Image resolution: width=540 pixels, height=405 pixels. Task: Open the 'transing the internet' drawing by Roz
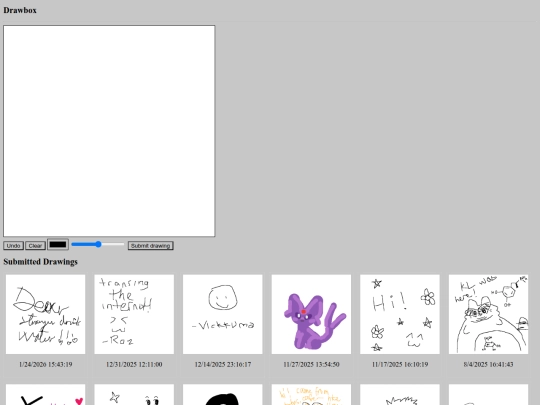pyautogui.click(x=134, y=314)
